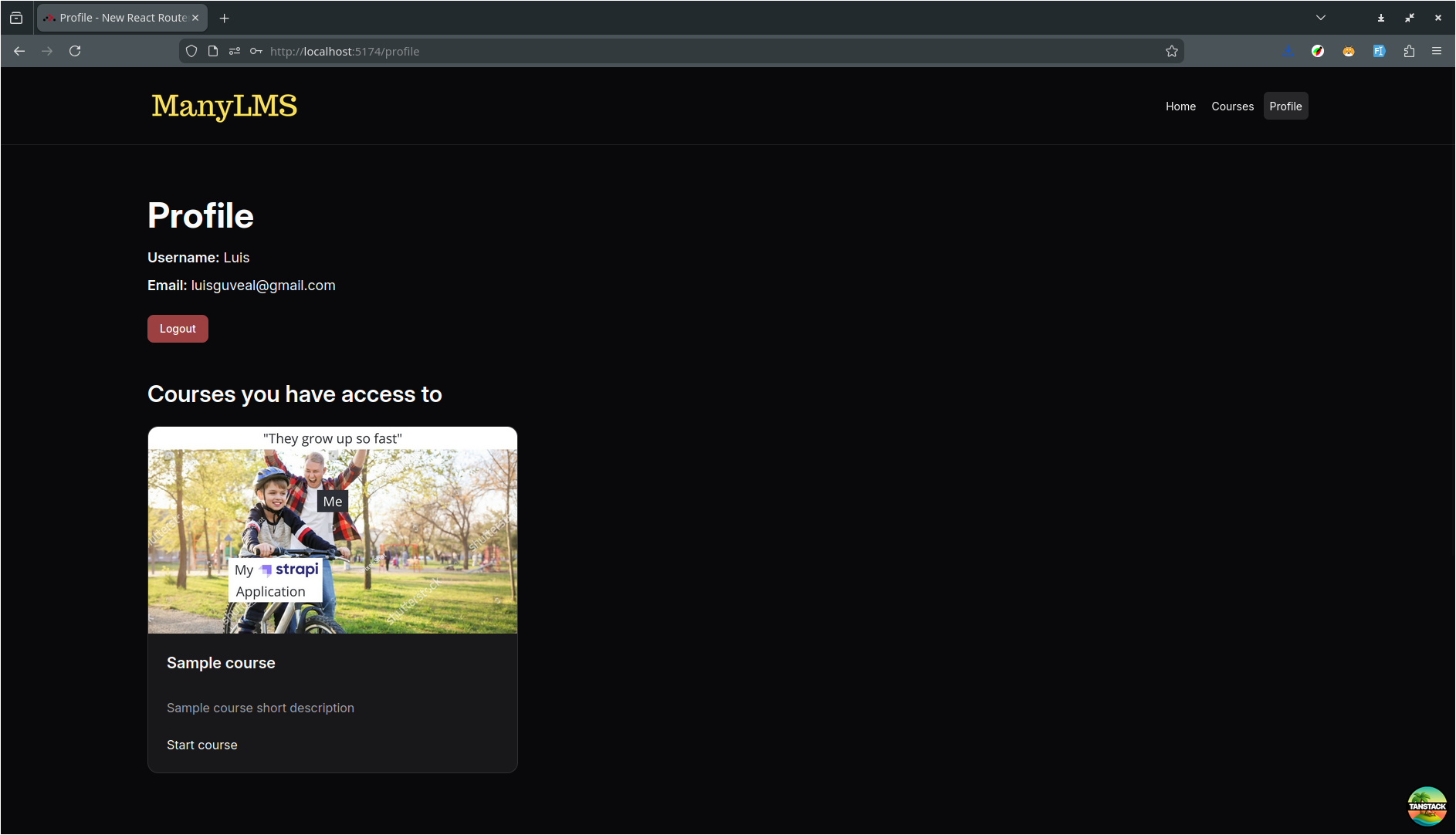Toggle the permissions switch icon in address bar
This screenshot has width=1456, height=835.
point(234,51)
